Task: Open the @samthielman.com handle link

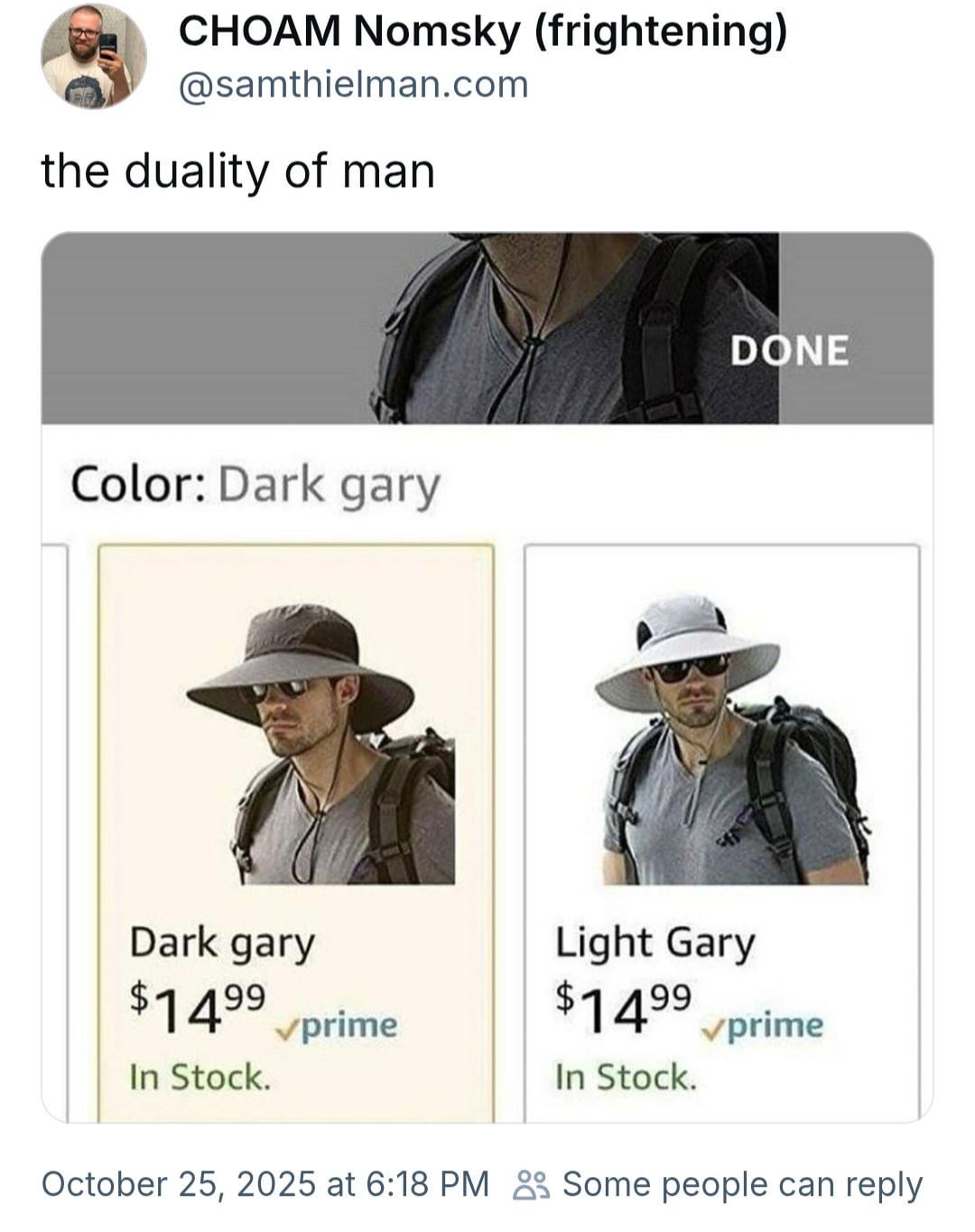Action: tap(354, 85)
